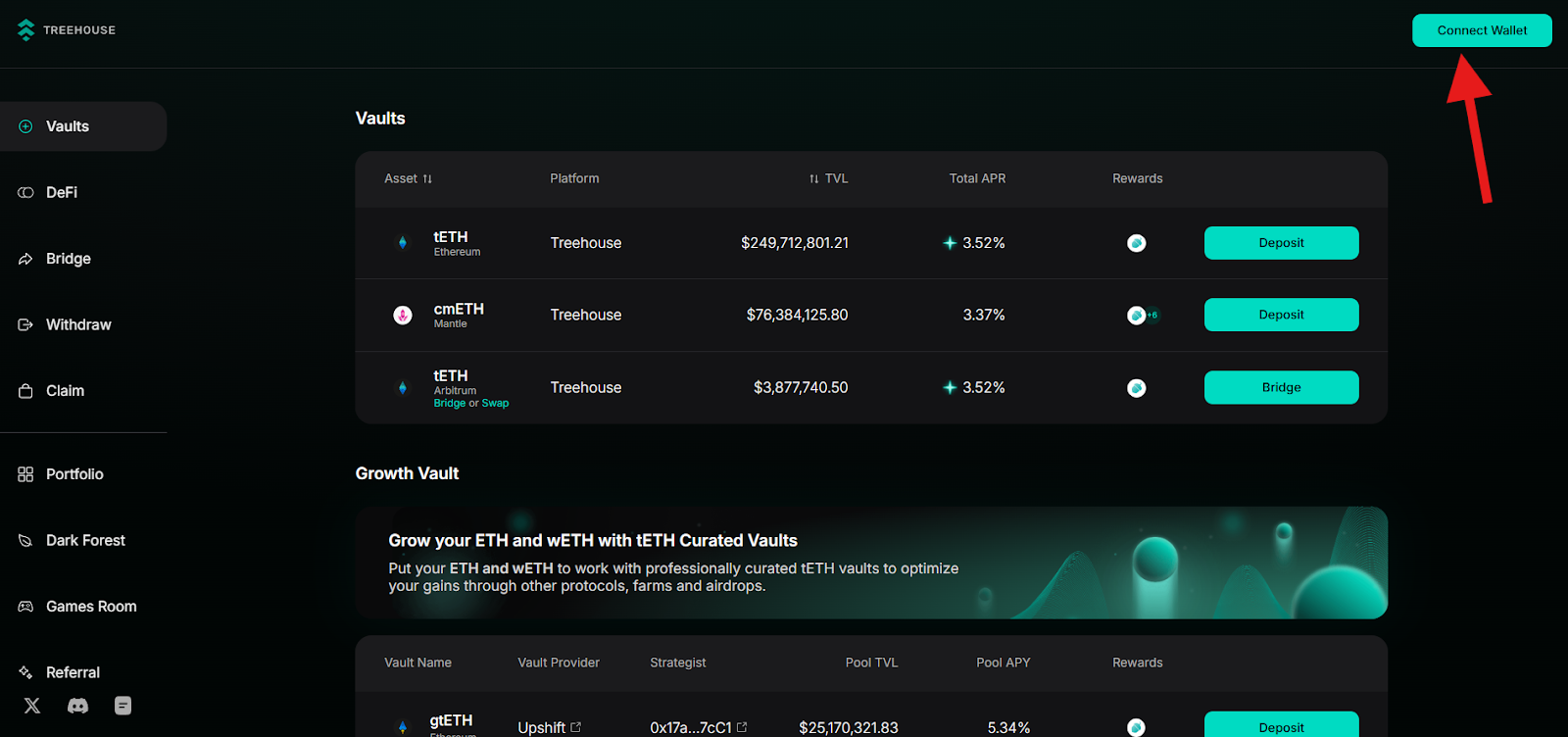Click the Bridge link under tETH Arbitrum
This screenshot has width=1568, height=737.
450,404
